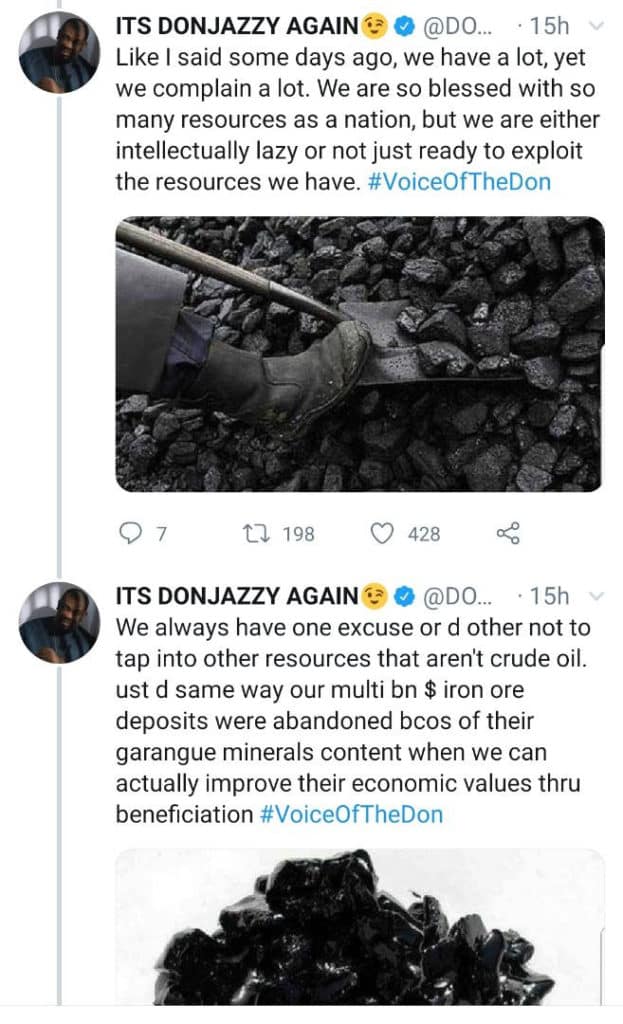
Task: Open the profile avatar on the second tweet
Action: coord(58,621)
